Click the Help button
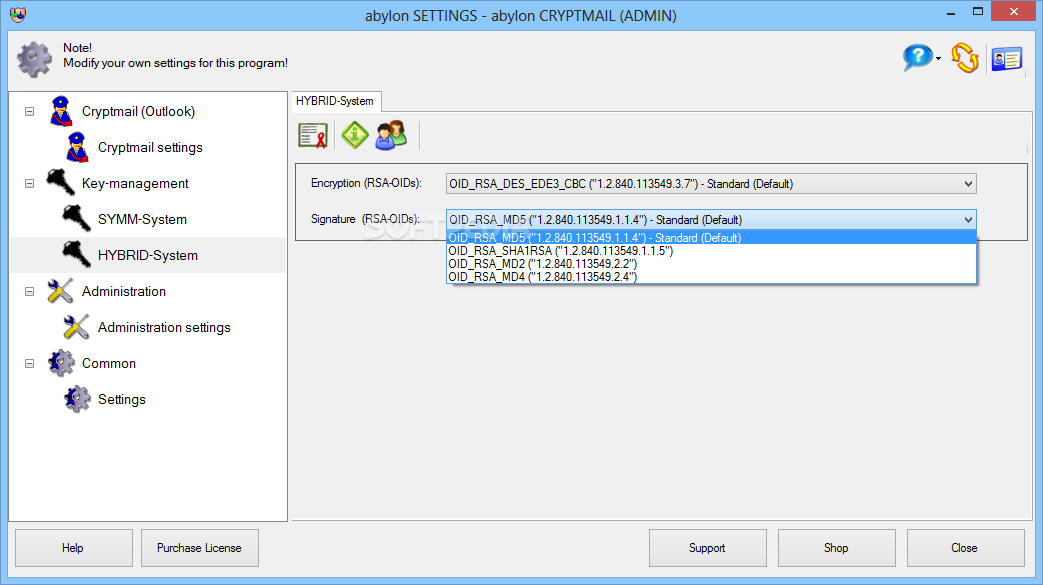The height and width of the screenshot is (585, 1043). (x=74, y=548)
